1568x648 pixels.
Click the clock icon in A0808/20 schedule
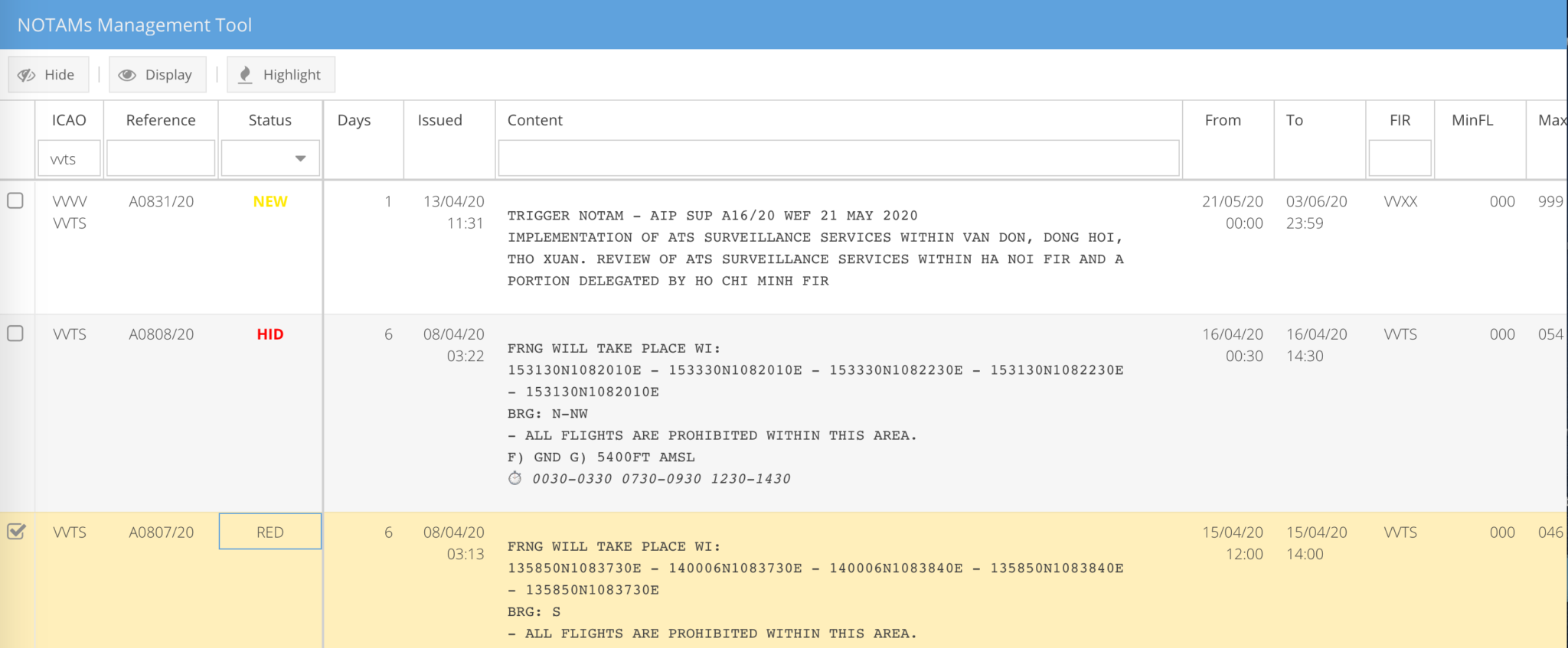[x=515, y=478]
